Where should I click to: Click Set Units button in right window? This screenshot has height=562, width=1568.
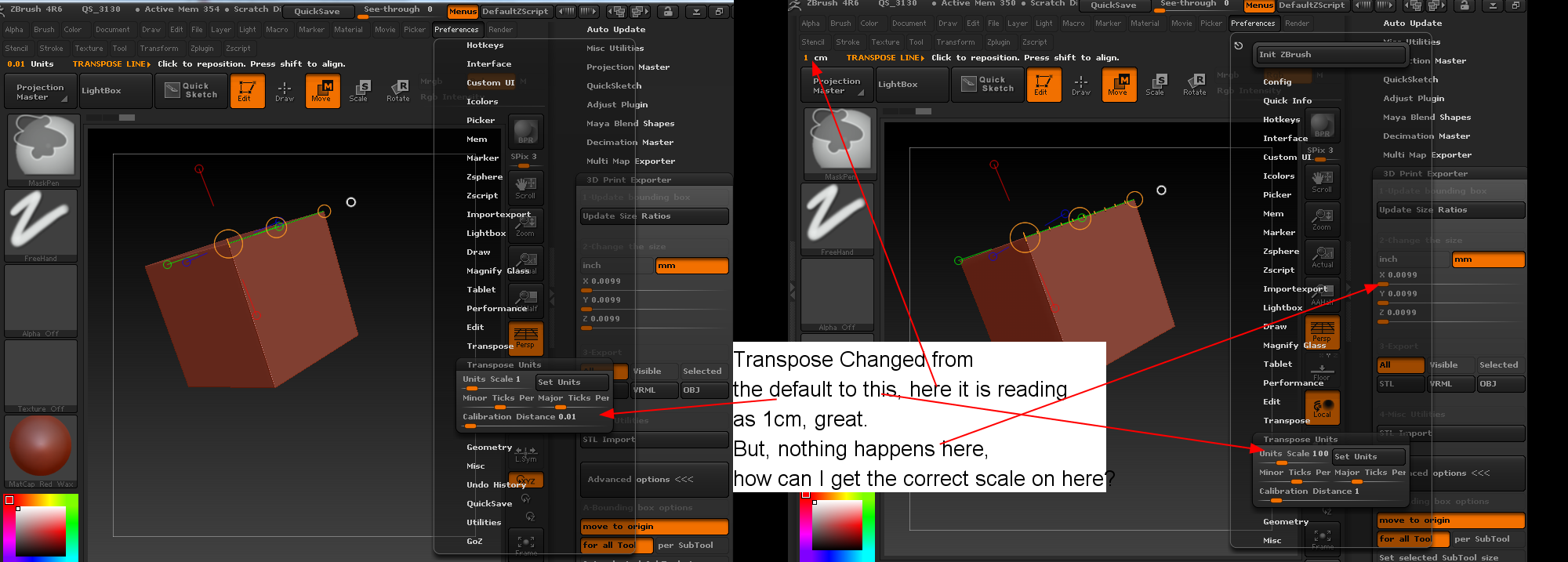(1369, 457)
